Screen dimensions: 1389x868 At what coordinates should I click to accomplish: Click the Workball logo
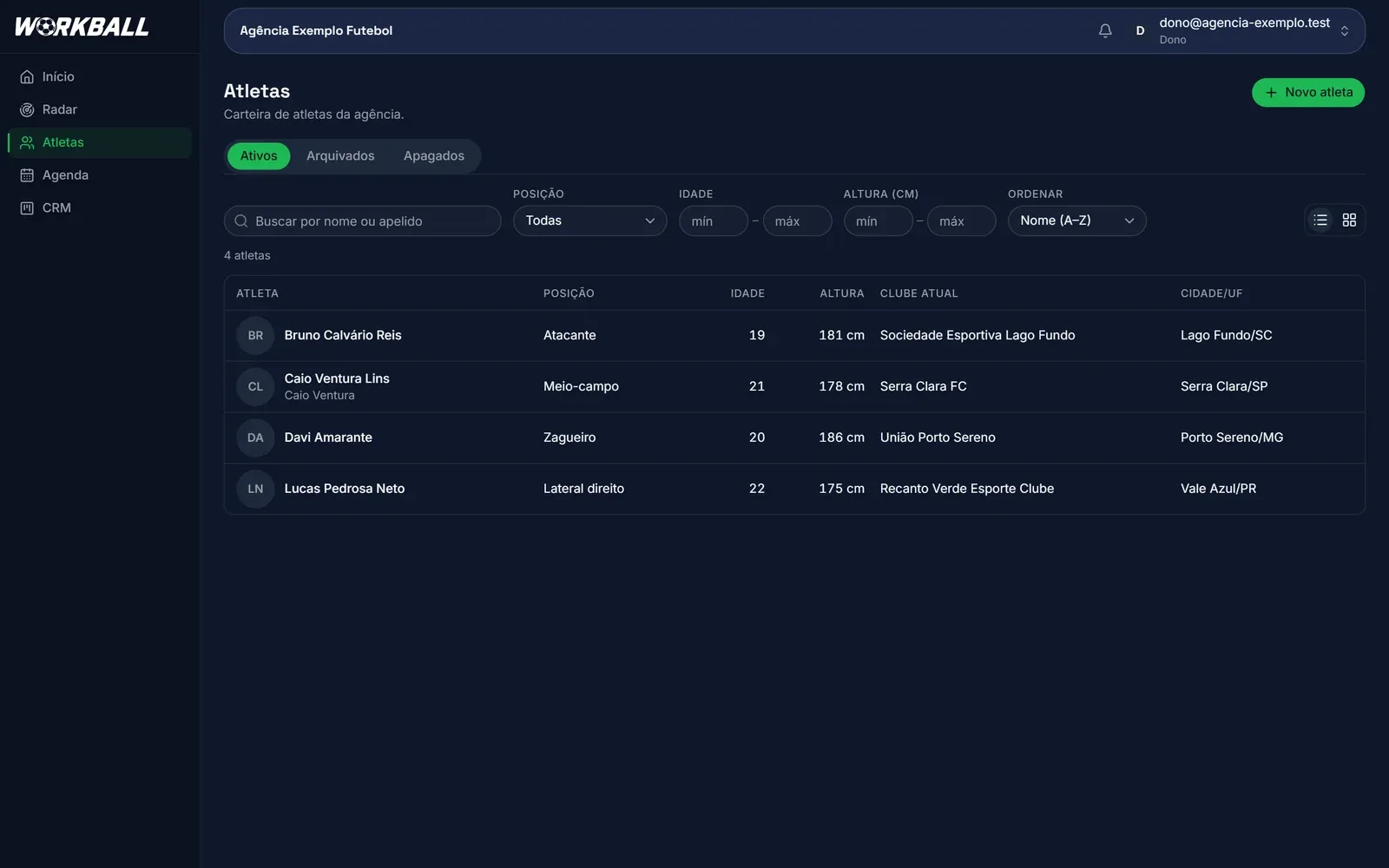click(x=82, y=27)
